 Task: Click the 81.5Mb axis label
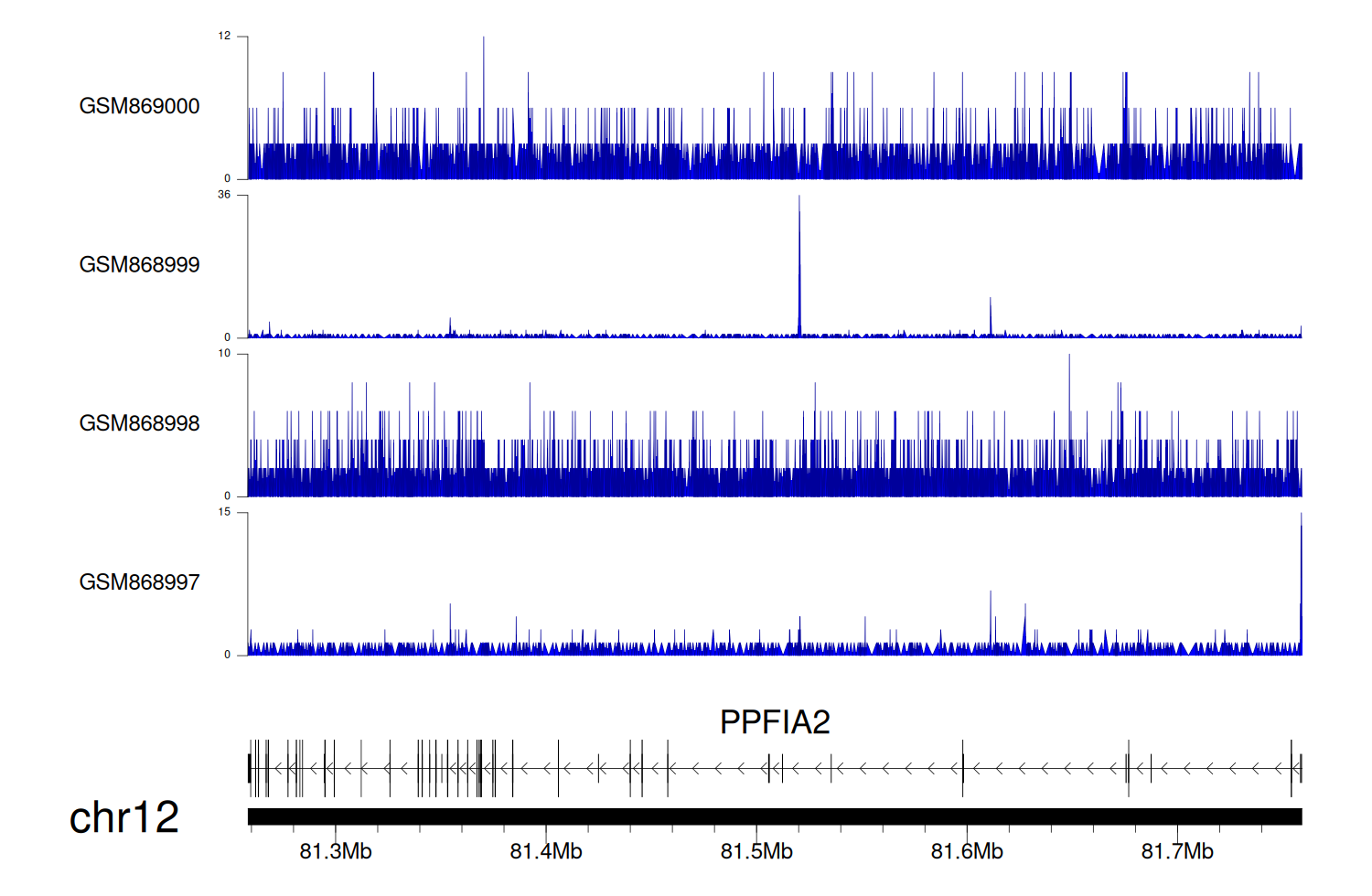pos(756,852)
